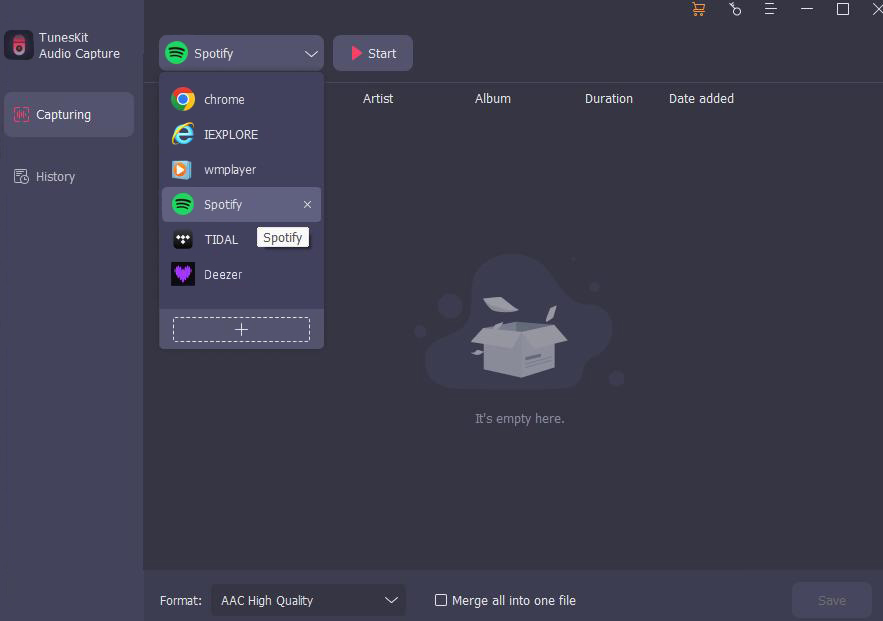Minimize the TunesKit window

click(x=807, y=9)
